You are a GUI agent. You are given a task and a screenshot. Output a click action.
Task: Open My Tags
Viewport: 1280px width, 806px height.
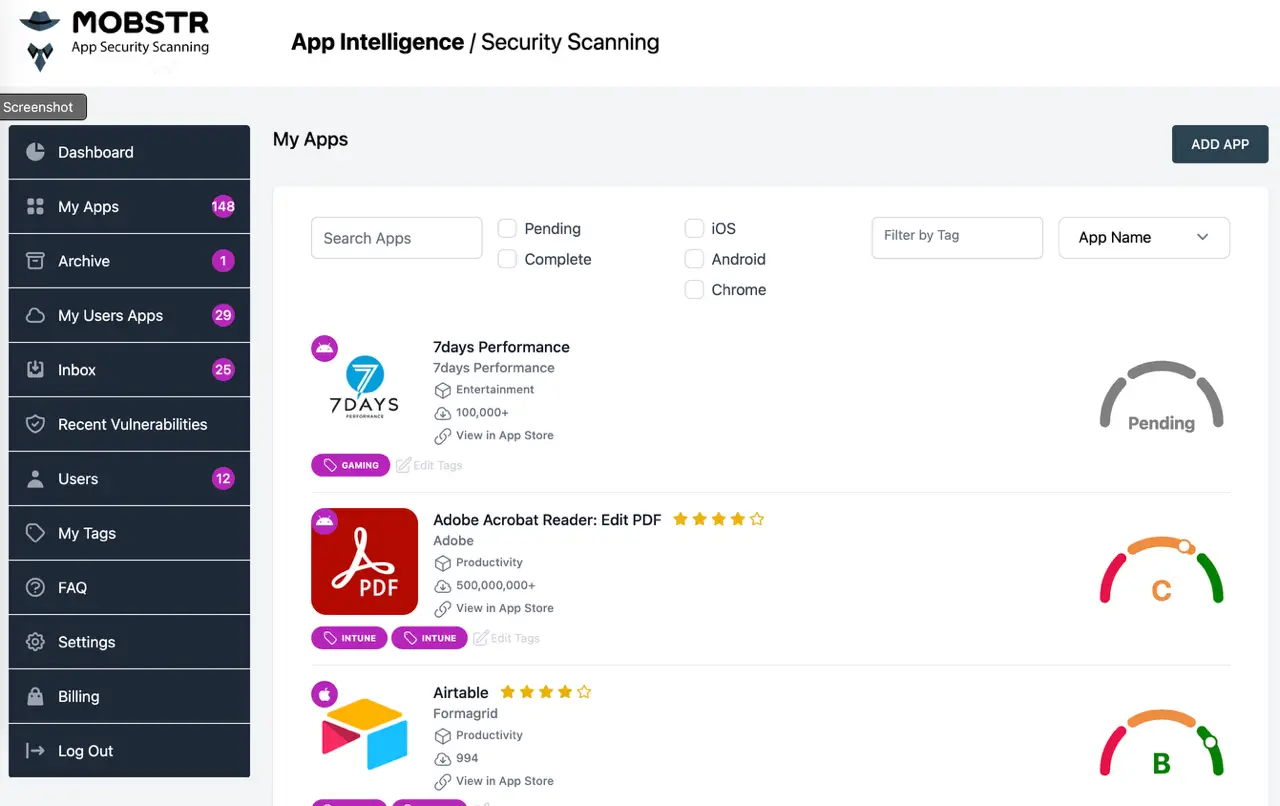tap(85, 532)
